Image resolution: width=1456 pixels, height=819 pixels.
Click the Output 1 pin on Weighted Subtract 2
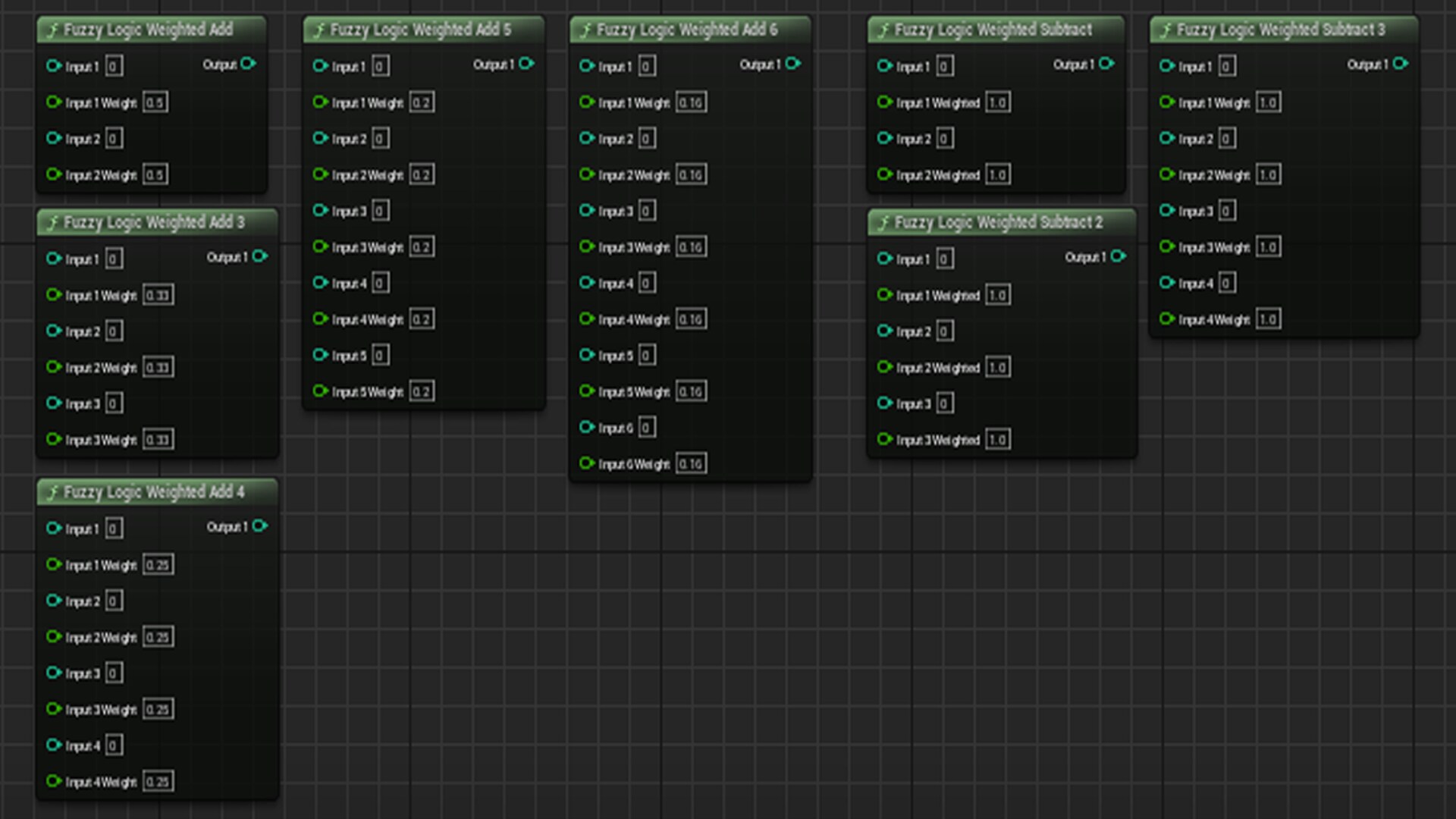click(1118, 256)
